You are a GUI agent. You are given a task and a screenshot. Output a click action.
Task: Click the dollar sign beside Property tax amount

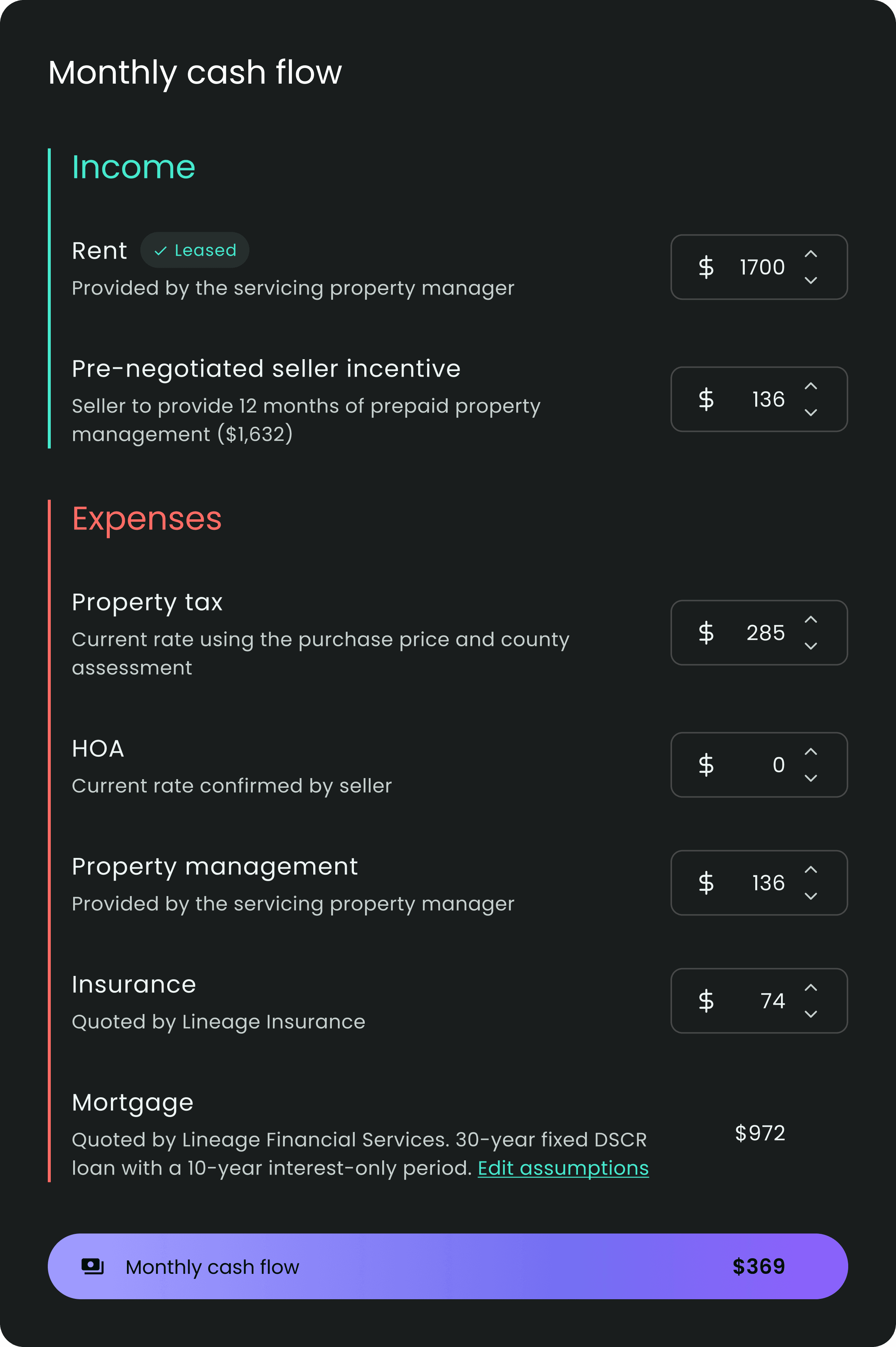[x=706, y=633]
